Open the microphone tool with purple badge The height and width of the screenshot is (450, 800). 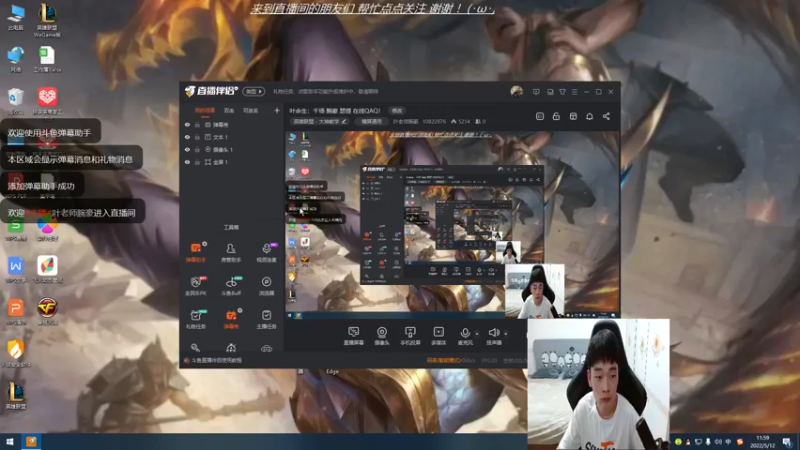tap(266, 252)
